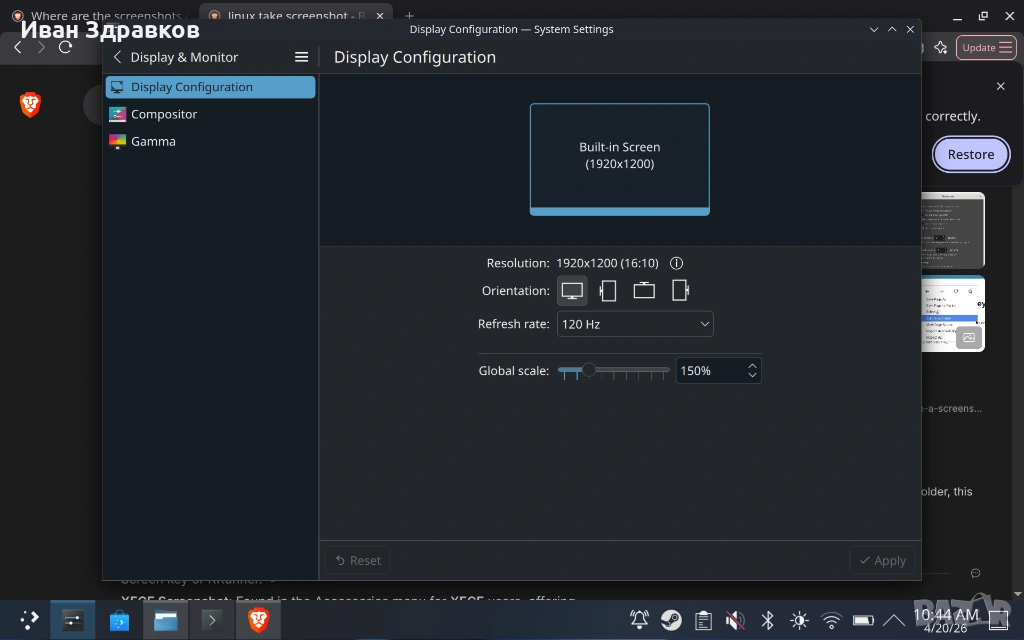Increase global scale with up arrow
This screenshot has height=640, width=1024.
(752, 366)
